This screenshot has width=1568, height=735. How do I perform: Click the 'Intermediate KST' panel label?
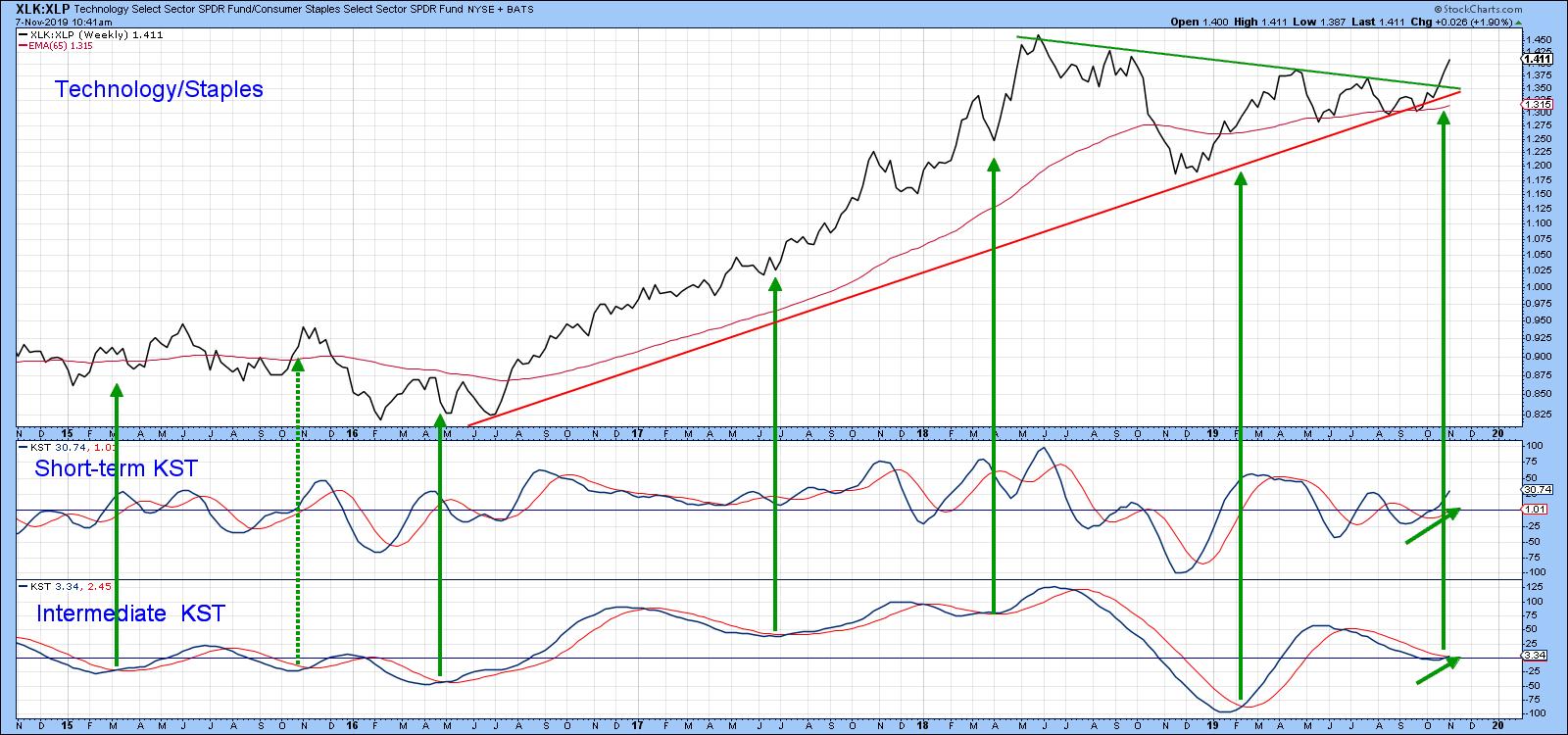130,613
